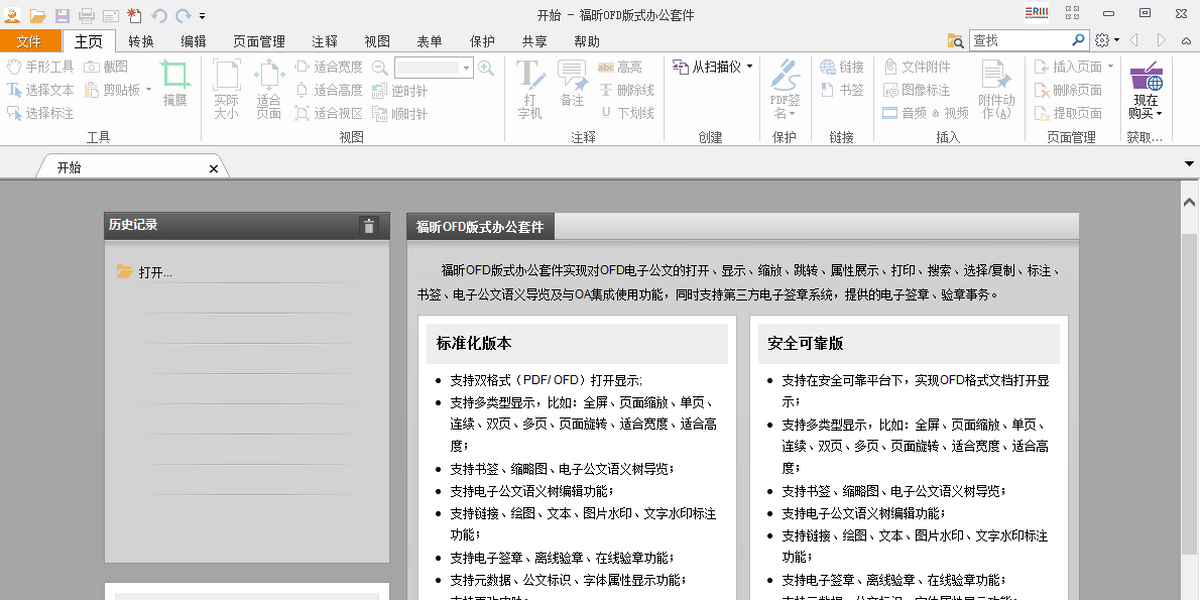Click the 适合页面 fit page button
Viewport: 1200px width, 600px height.
click(269, 89)
